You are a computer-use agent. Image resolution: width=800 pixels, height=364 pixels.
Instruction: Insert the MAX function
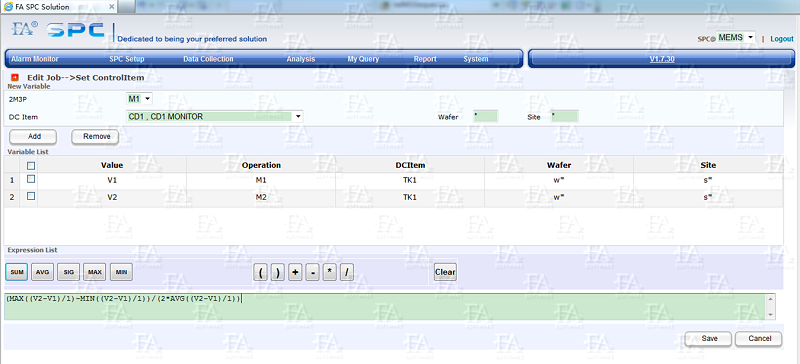(95, 273)
